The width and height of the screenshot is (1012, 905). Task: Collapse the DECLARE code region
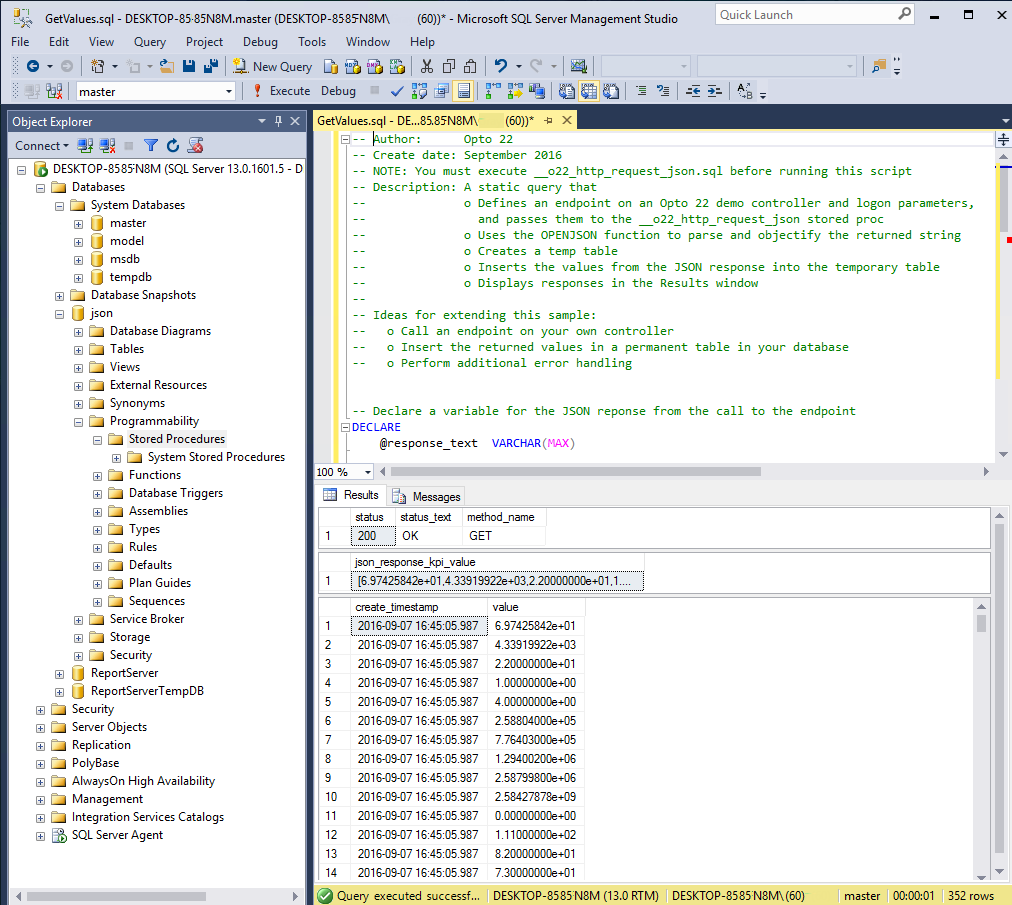pyautogui.click(x=345, y=427)
